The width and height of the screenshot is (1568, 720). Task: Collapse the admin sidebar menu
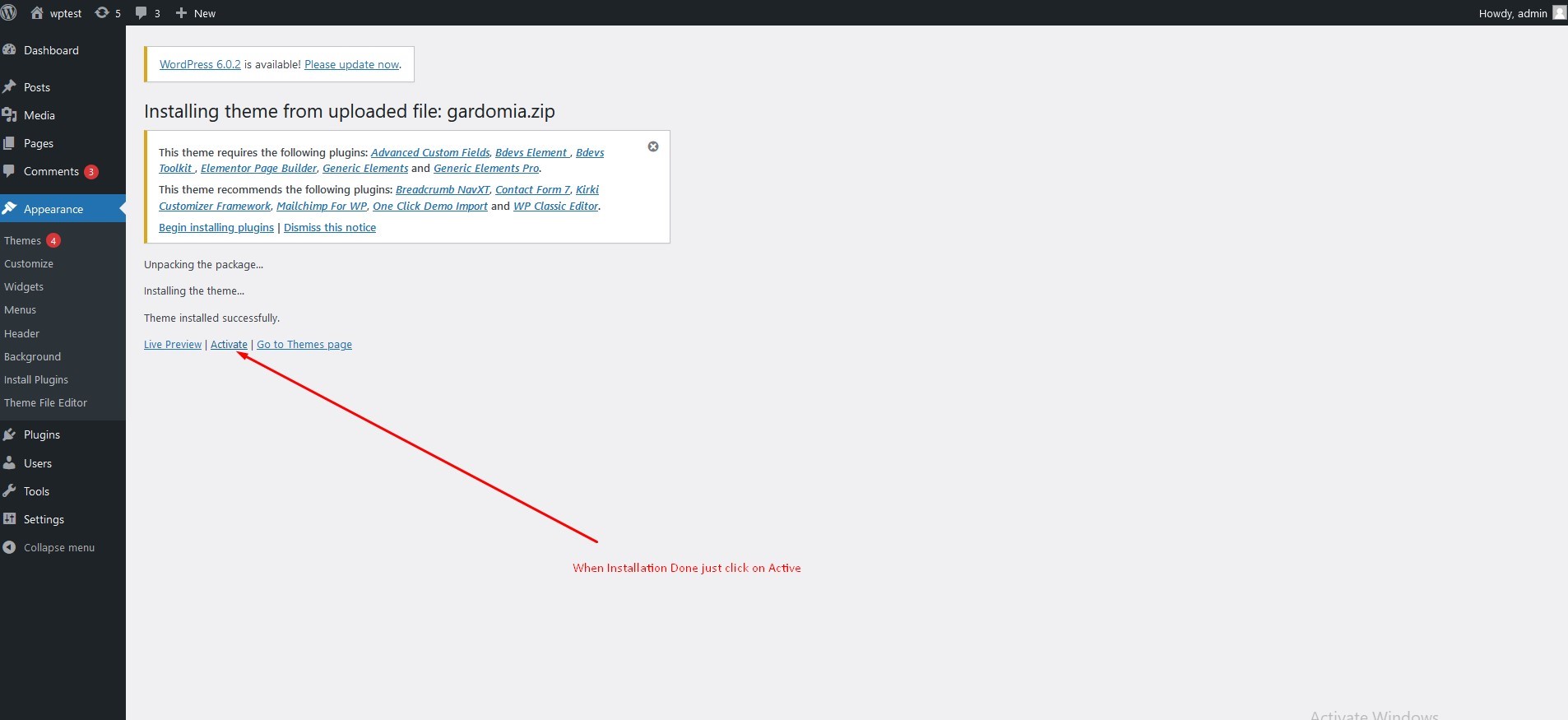(x=63, y=547)
